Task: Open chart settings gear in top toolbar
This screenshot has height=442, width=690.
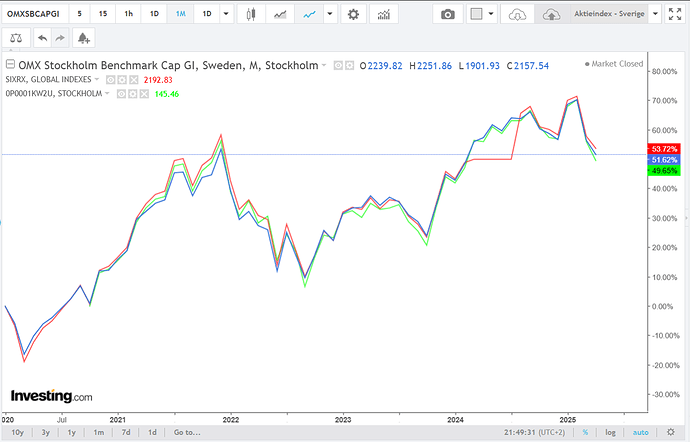Action: pos(352,14)
